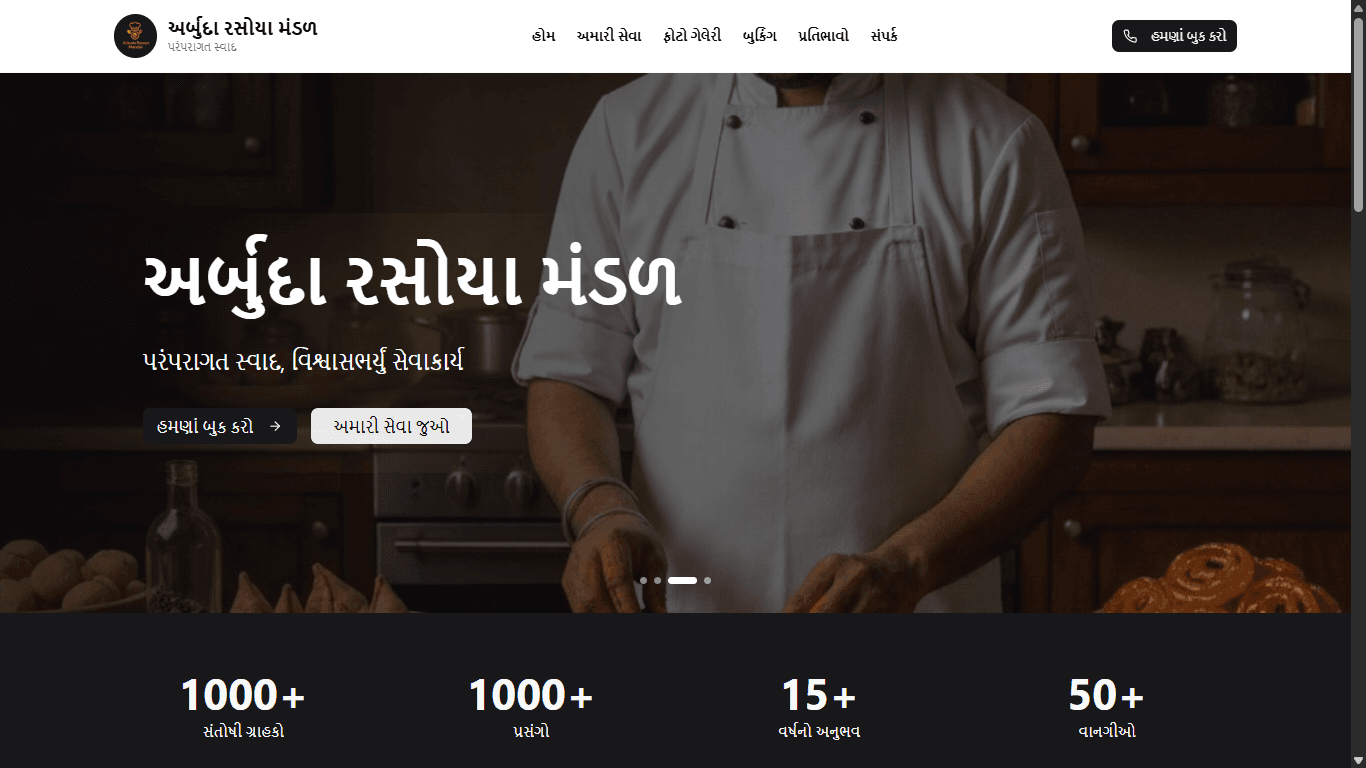Click the header હમણાં બુક કરો button
The image size is (1366, 768).
(x=1174, y=36)
